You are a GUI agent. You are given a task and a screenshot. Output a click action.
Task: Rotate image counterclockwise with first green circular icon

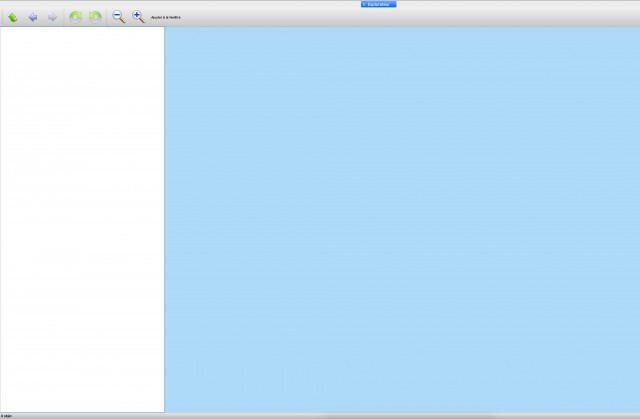[x=76, y=17]
